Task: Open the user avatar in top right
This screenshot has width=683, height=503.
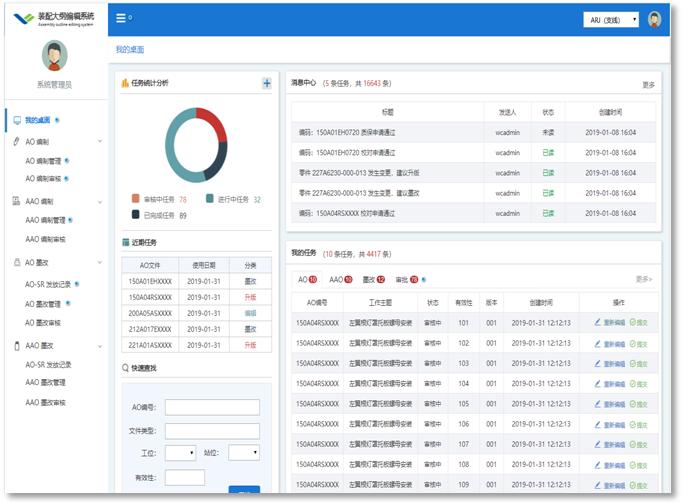Action: click(654, 19)
